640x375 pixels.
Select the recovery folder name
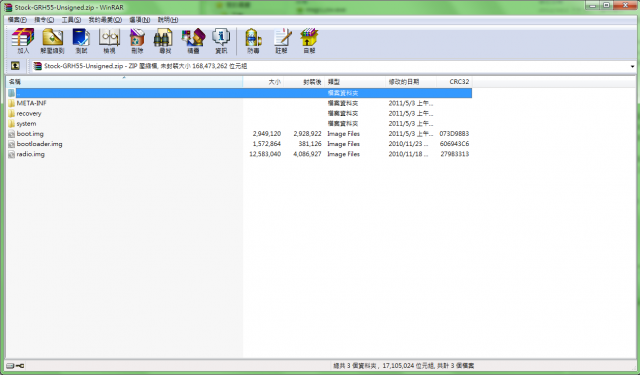[x=29, y=113]
